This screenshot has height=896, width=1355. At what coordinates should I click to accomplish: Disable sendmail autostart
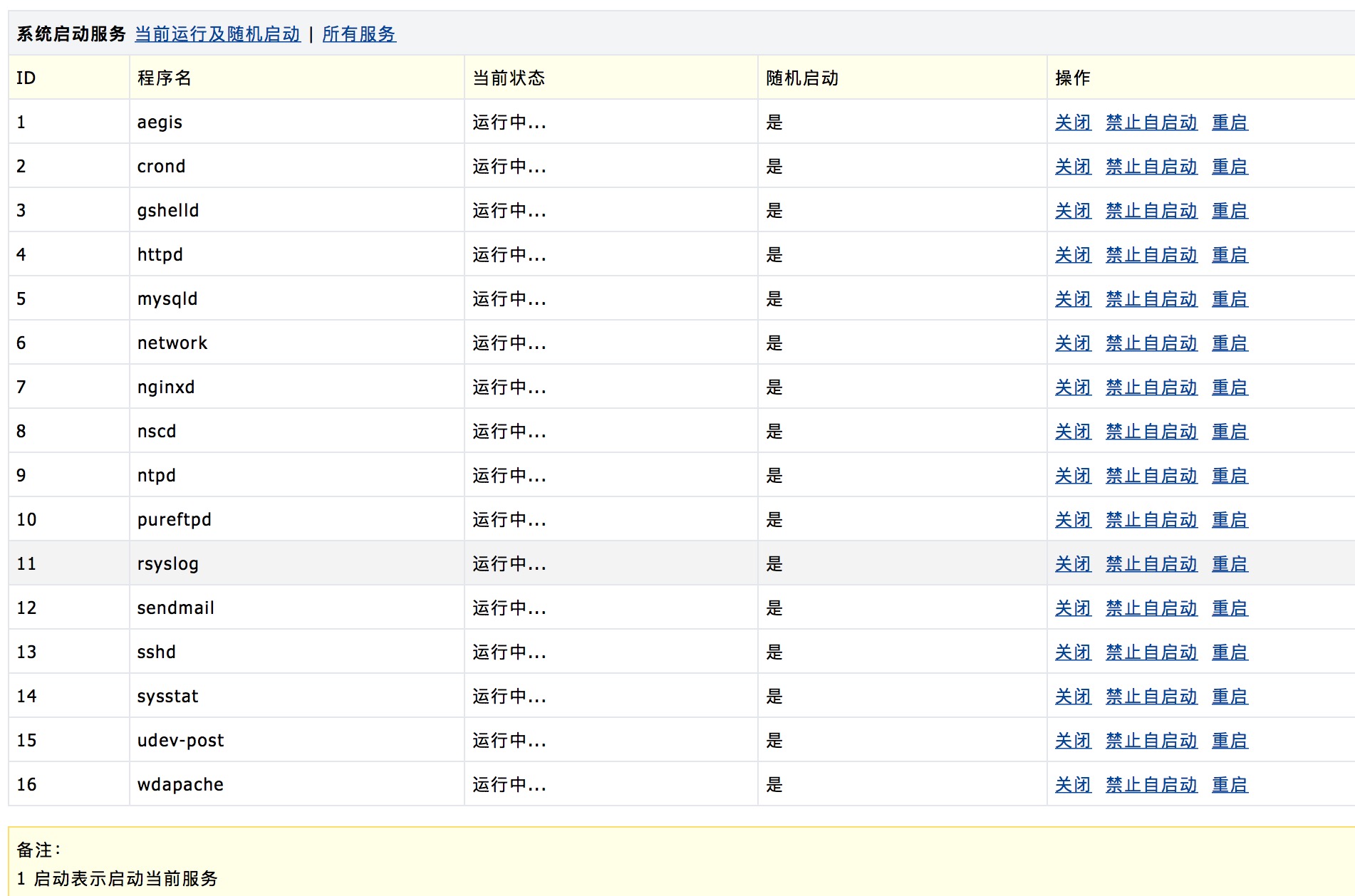(x=1151, y=608)
